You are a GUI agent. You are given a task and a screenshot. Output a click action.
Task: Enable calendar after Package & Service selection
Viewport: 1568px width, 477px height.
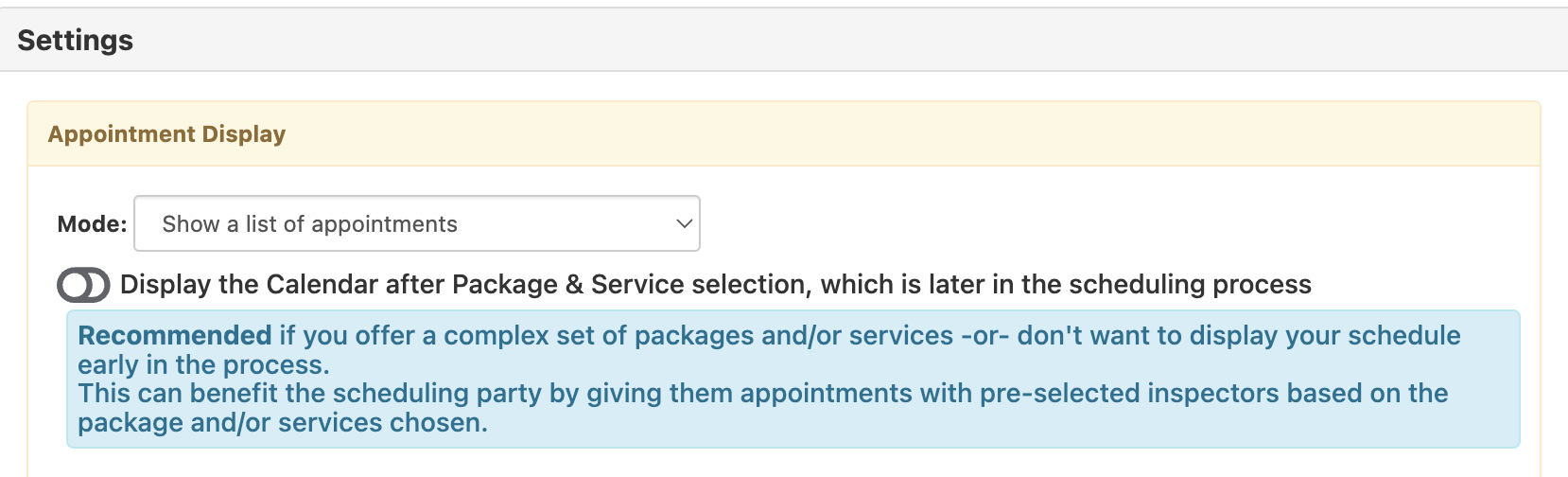click(83, 285)
